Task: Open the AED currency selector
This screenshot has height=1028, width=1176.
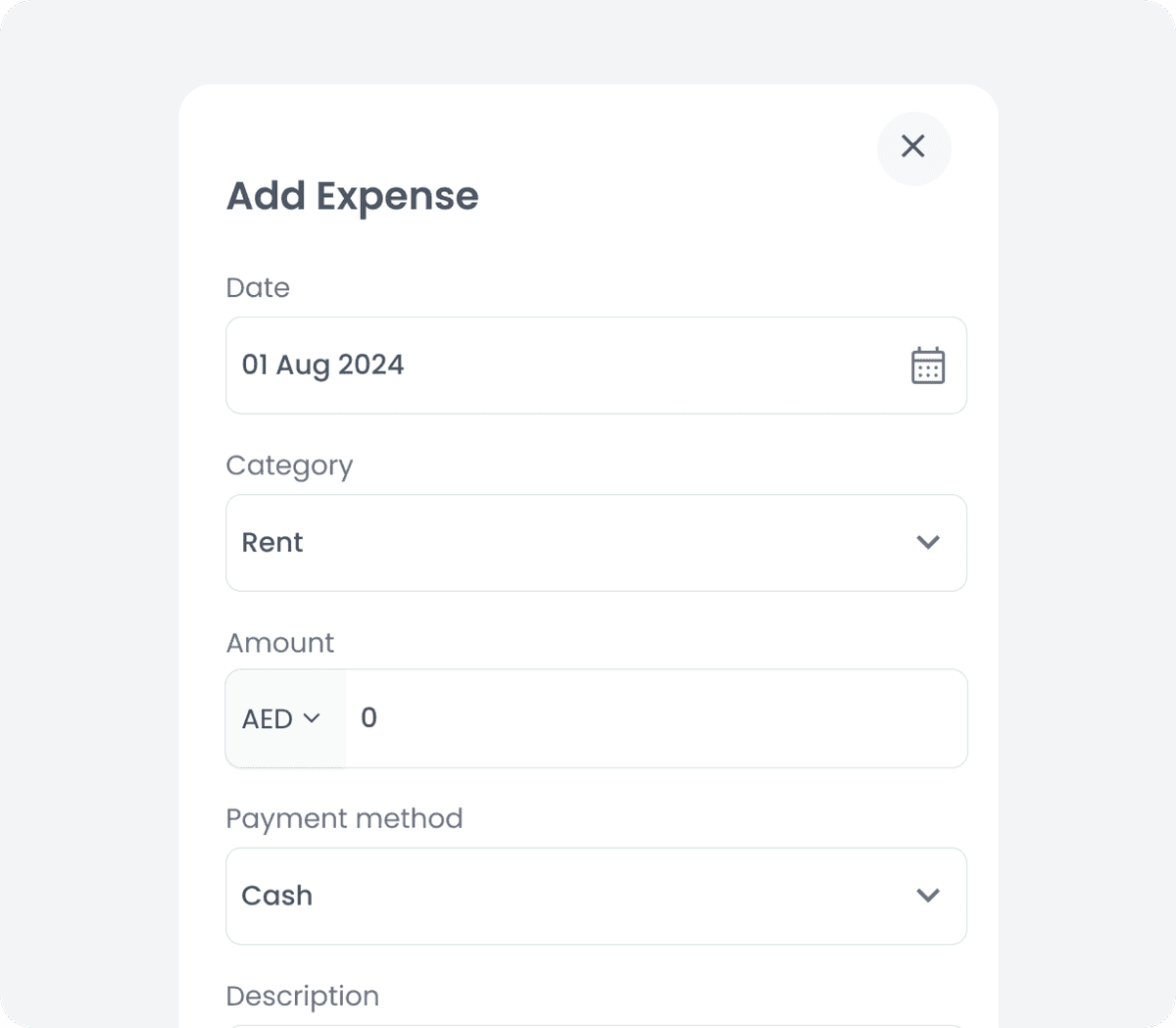Action: pyautogui.click(x=284, y=718)
